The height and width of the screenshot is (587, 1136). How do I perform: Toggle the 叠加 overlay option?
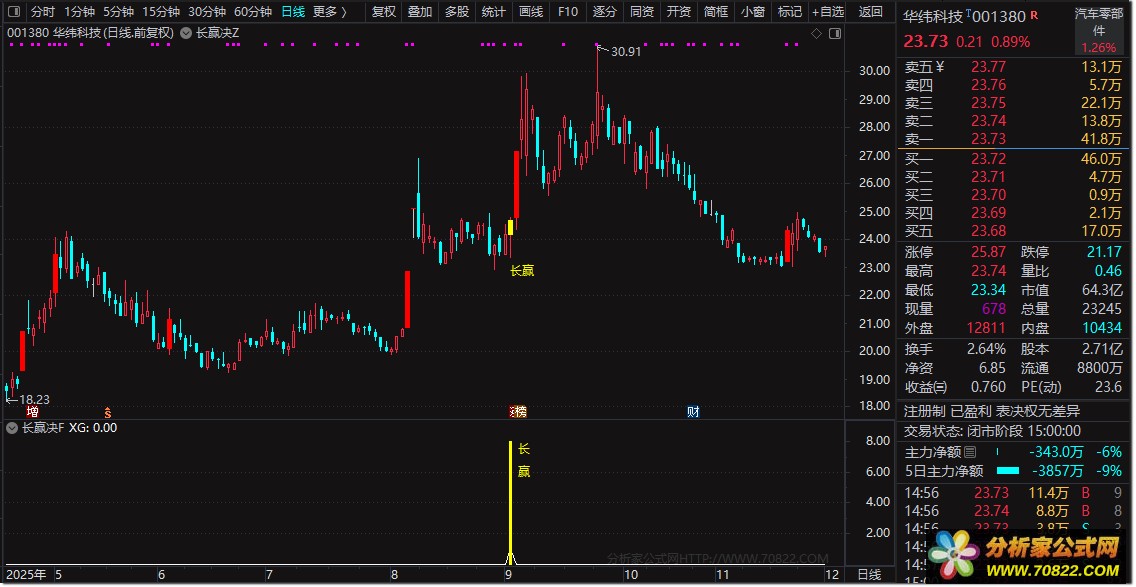pyautogui.click(x=420, y=12)
